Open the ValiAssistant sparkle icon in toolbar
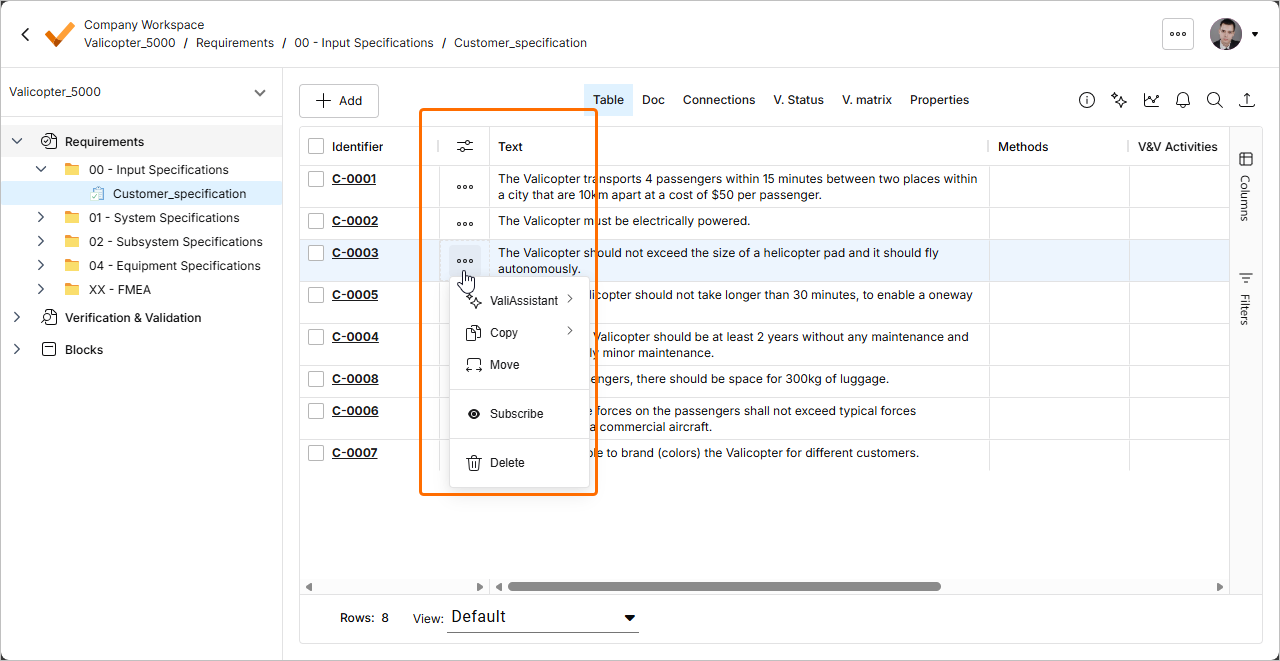 click(x=1119, y=100)
